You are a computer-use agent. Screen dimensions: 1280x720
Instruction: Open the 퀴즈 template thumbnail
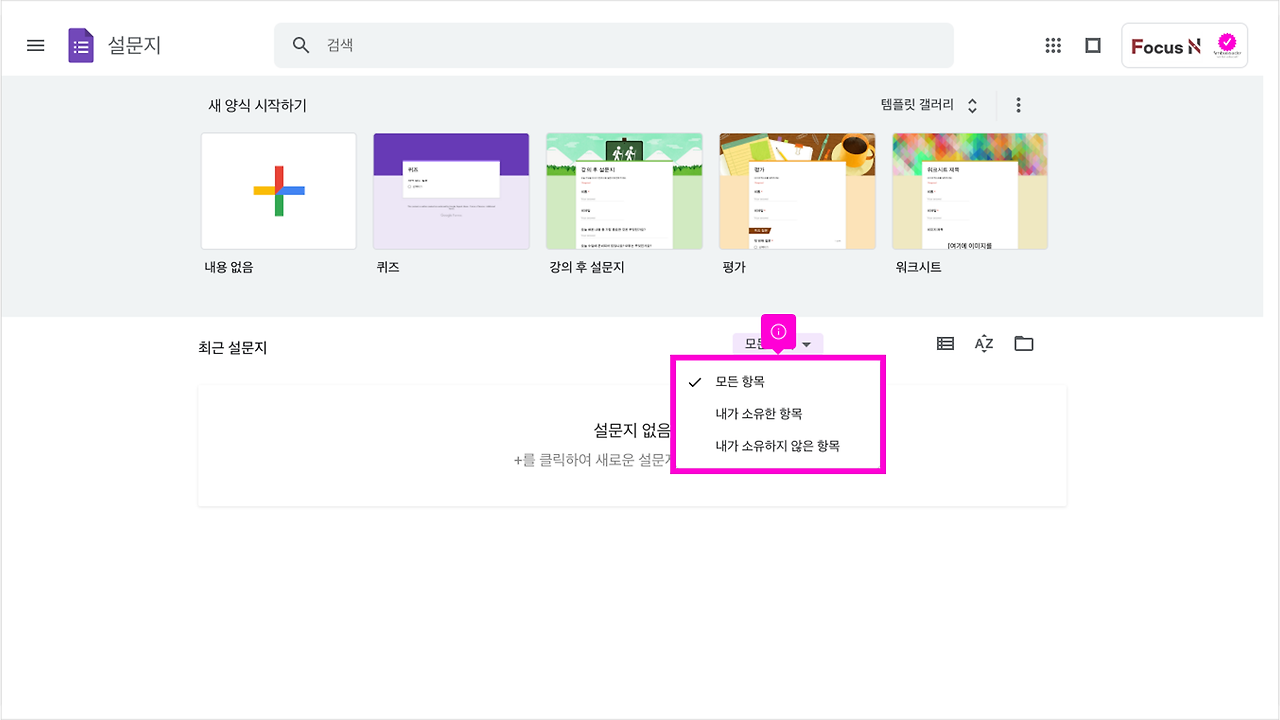coord(451,190)
